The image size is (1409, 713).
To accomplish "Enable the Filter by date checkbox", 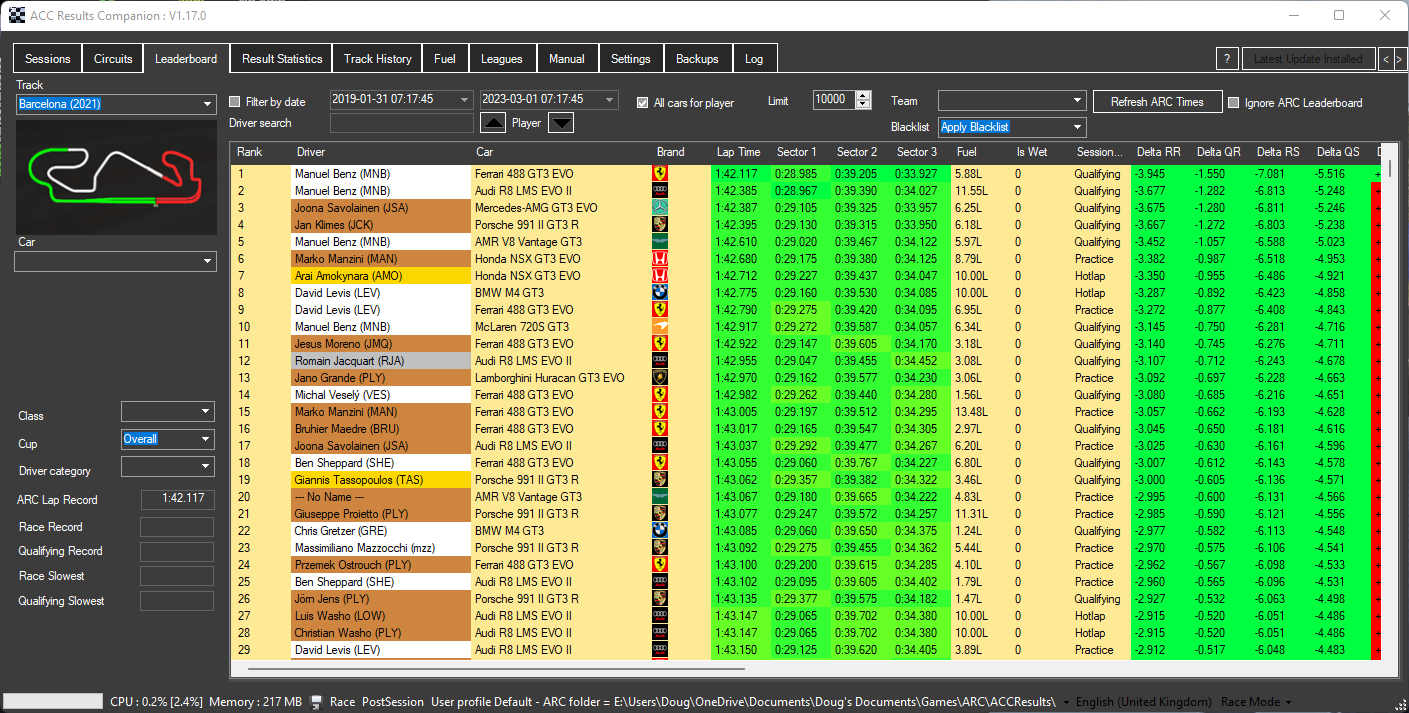I will (x=235, y=102).
